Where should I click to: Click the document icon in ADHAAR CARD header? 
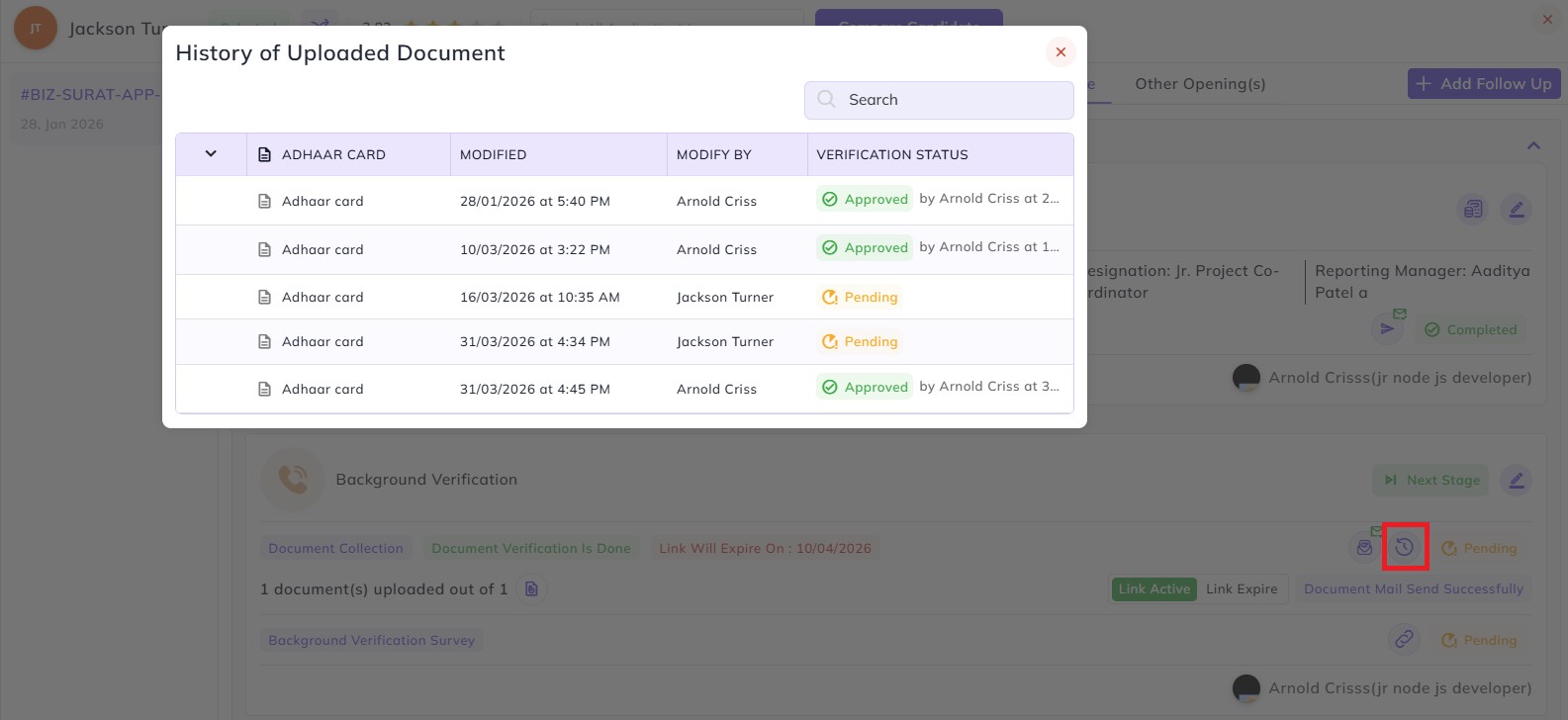(x=264, y=154)
